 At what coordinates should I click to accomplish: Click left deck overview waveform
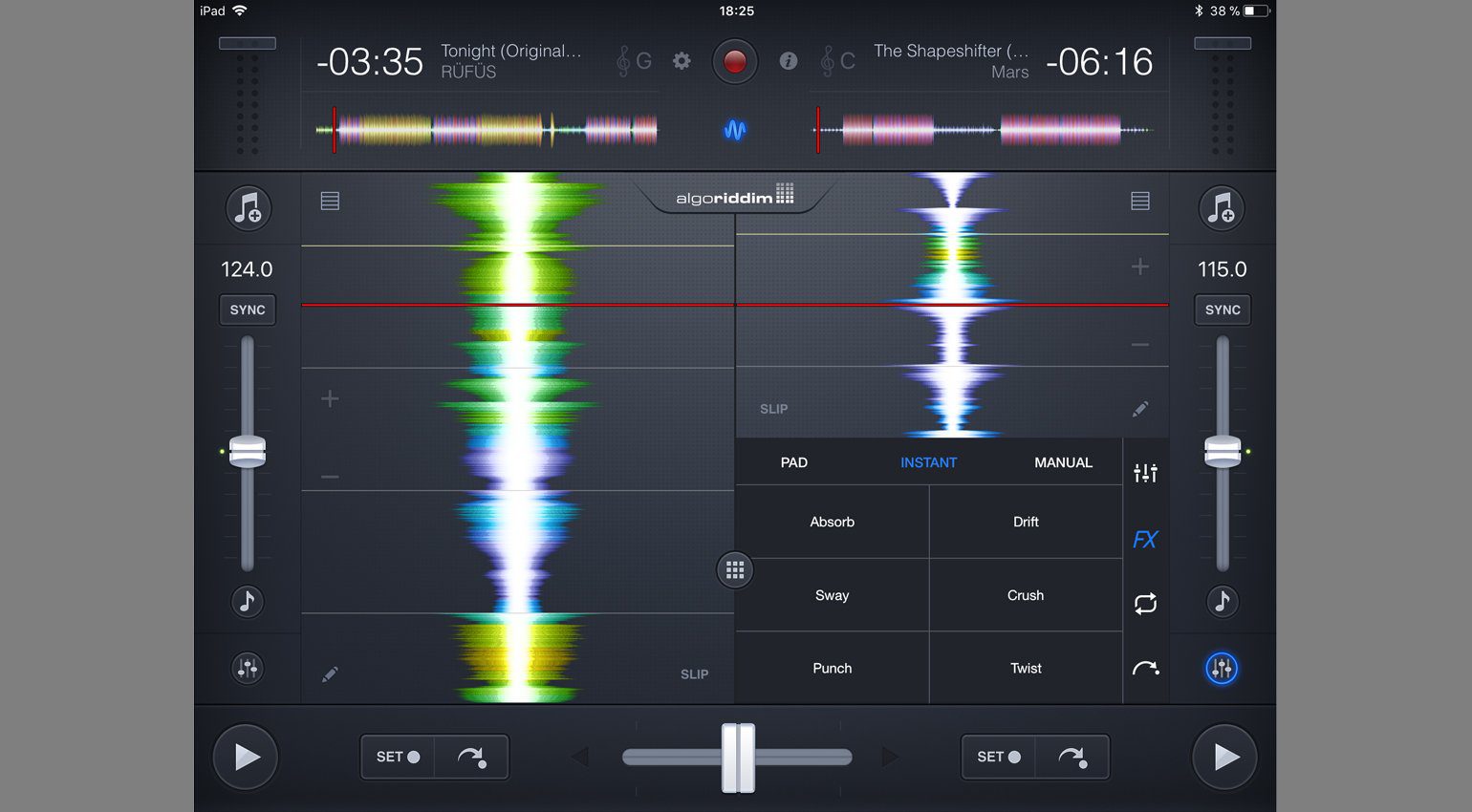(487, 130)
